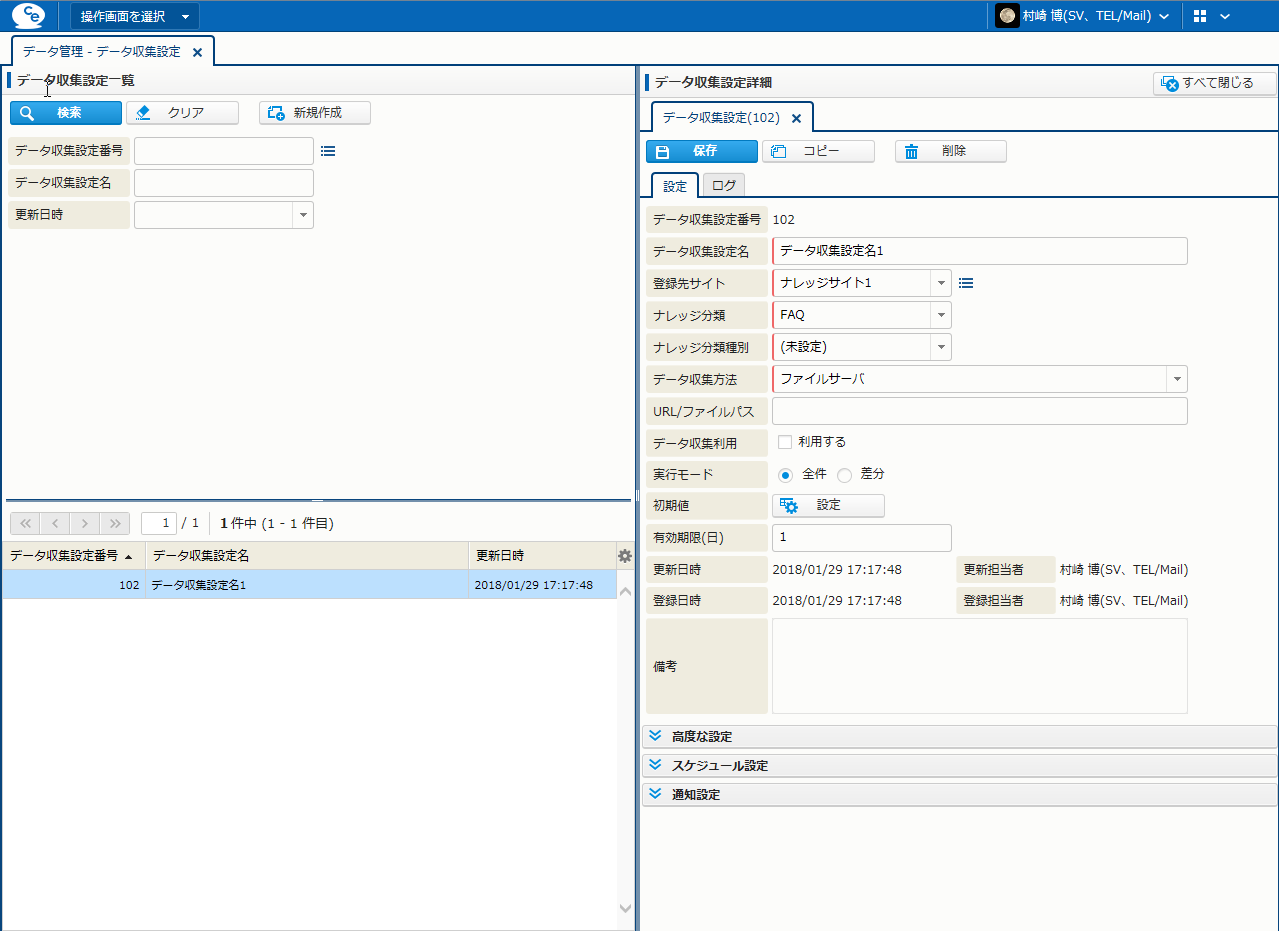Open the 操作画面を選択 menu
This screenshot has height=931, width=1279.
point(134,16)
